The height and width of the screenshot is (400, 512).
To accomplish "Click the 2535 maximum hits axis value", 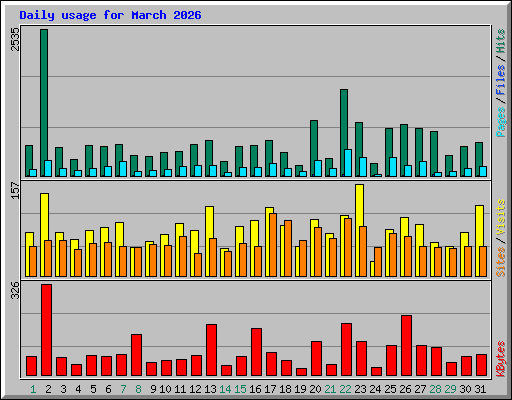I will (15, 39).
